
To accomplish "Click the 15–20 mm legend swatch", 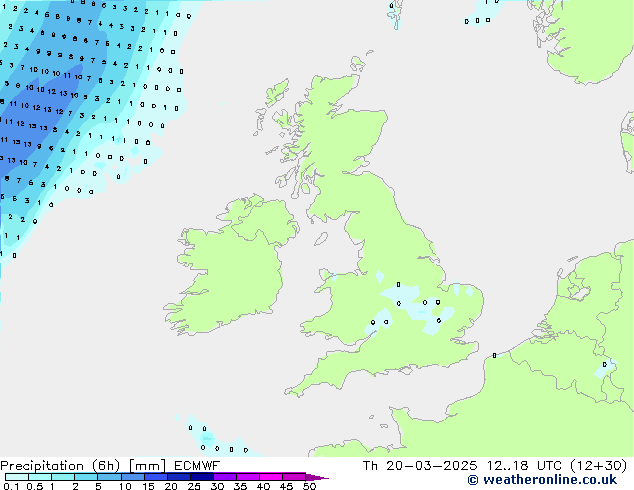I will click(155, 477).
